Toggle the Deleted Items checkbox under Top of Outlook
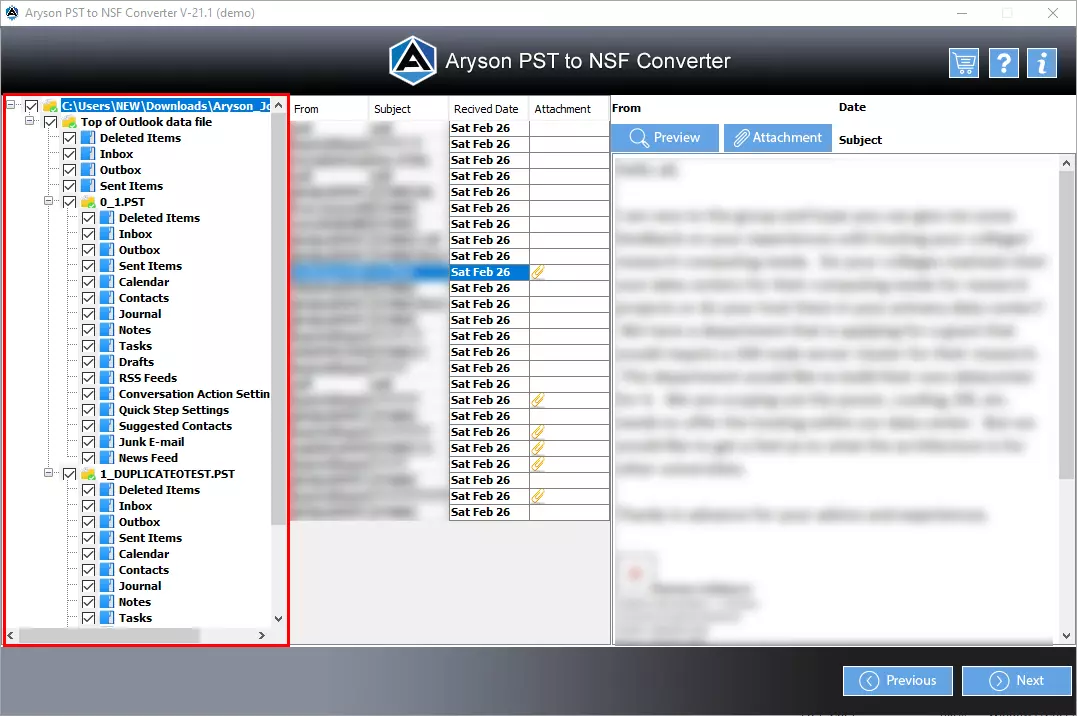Image resolution: width=1077 pixels, height=716 pixels. (69, 138)
